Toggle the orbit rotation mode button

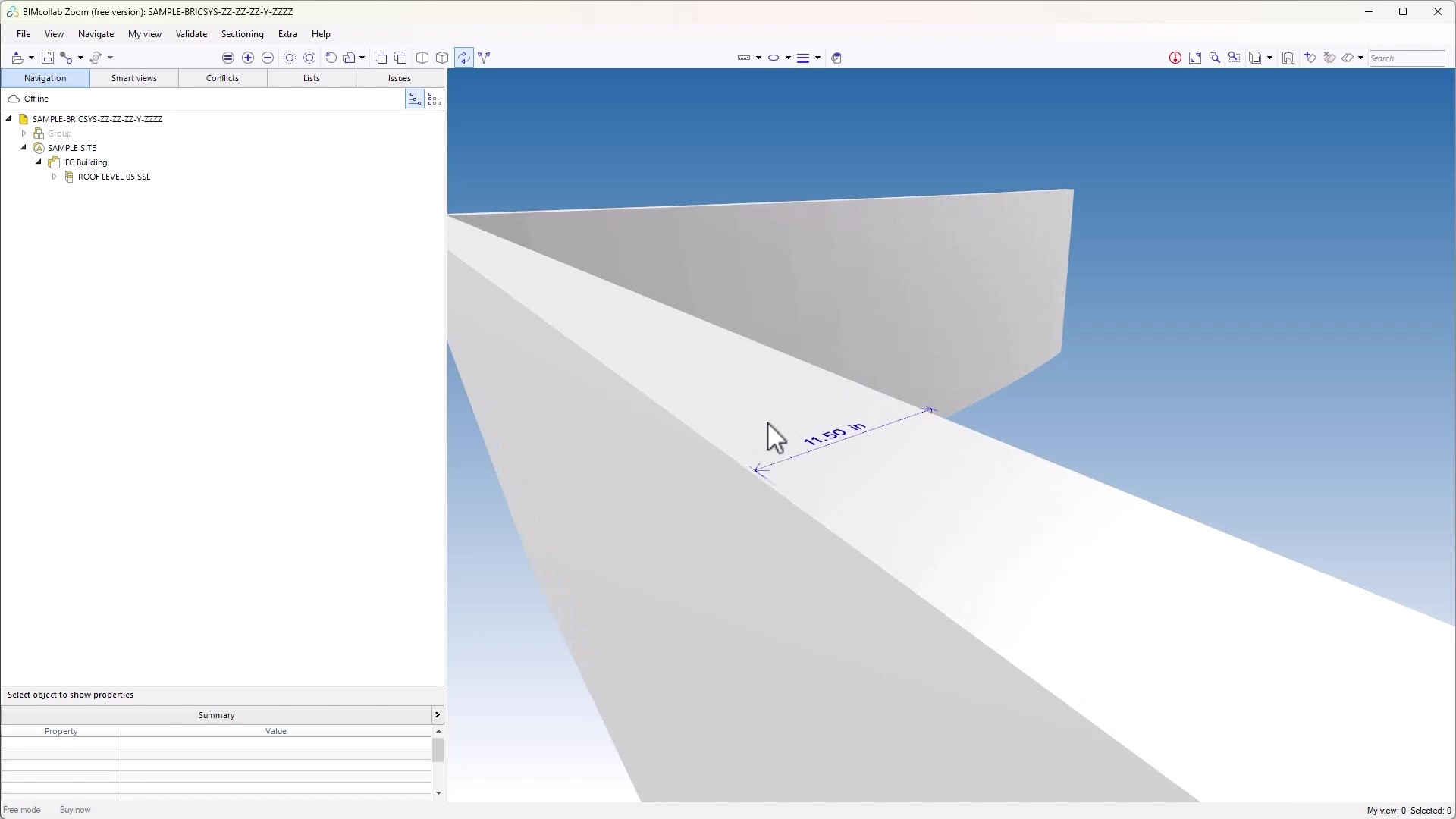pos(464,58)
